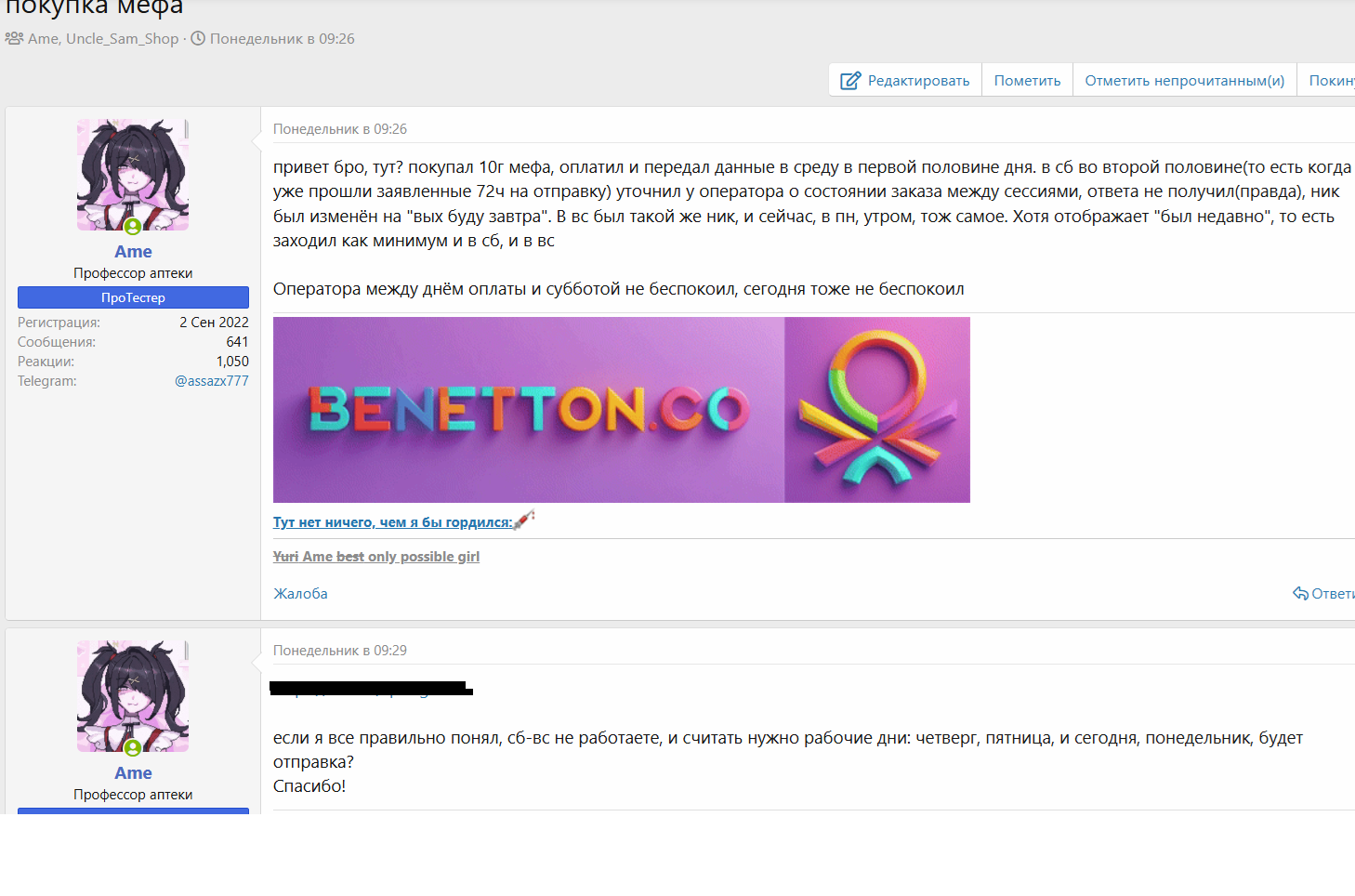Open the Ame username in the 09:26 post
Screen dimensions: 1355x896
click(133, 252)
